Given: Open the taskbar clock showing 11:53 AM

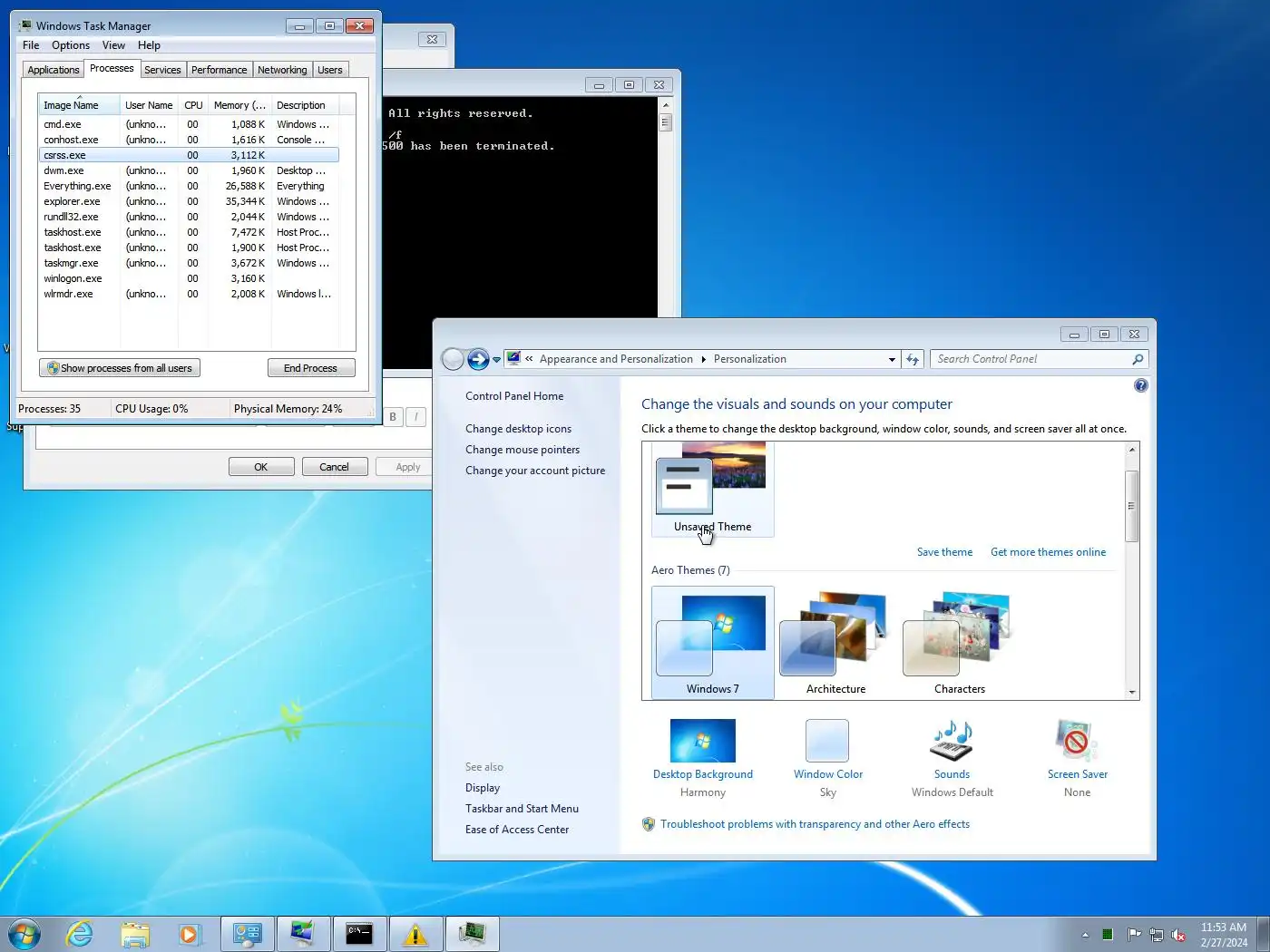Looking at the screenshot, I should 1224,935.
